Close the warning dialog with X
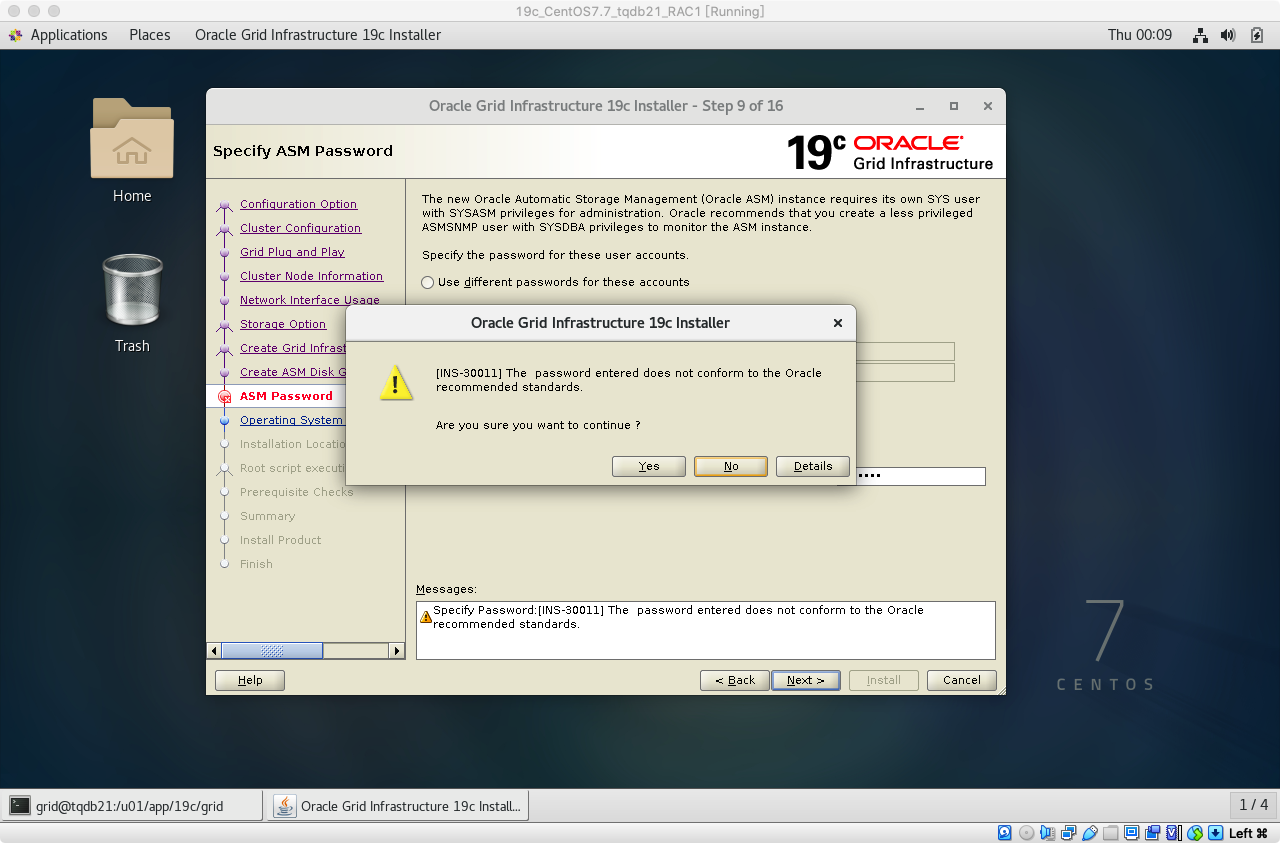 pos(838,323)
